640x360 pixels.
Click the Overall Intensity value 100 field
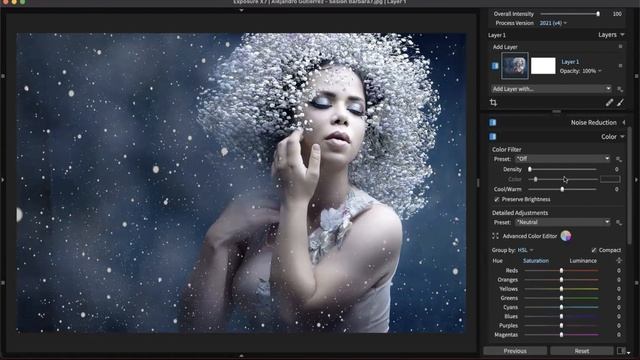[x=617, y=14]
